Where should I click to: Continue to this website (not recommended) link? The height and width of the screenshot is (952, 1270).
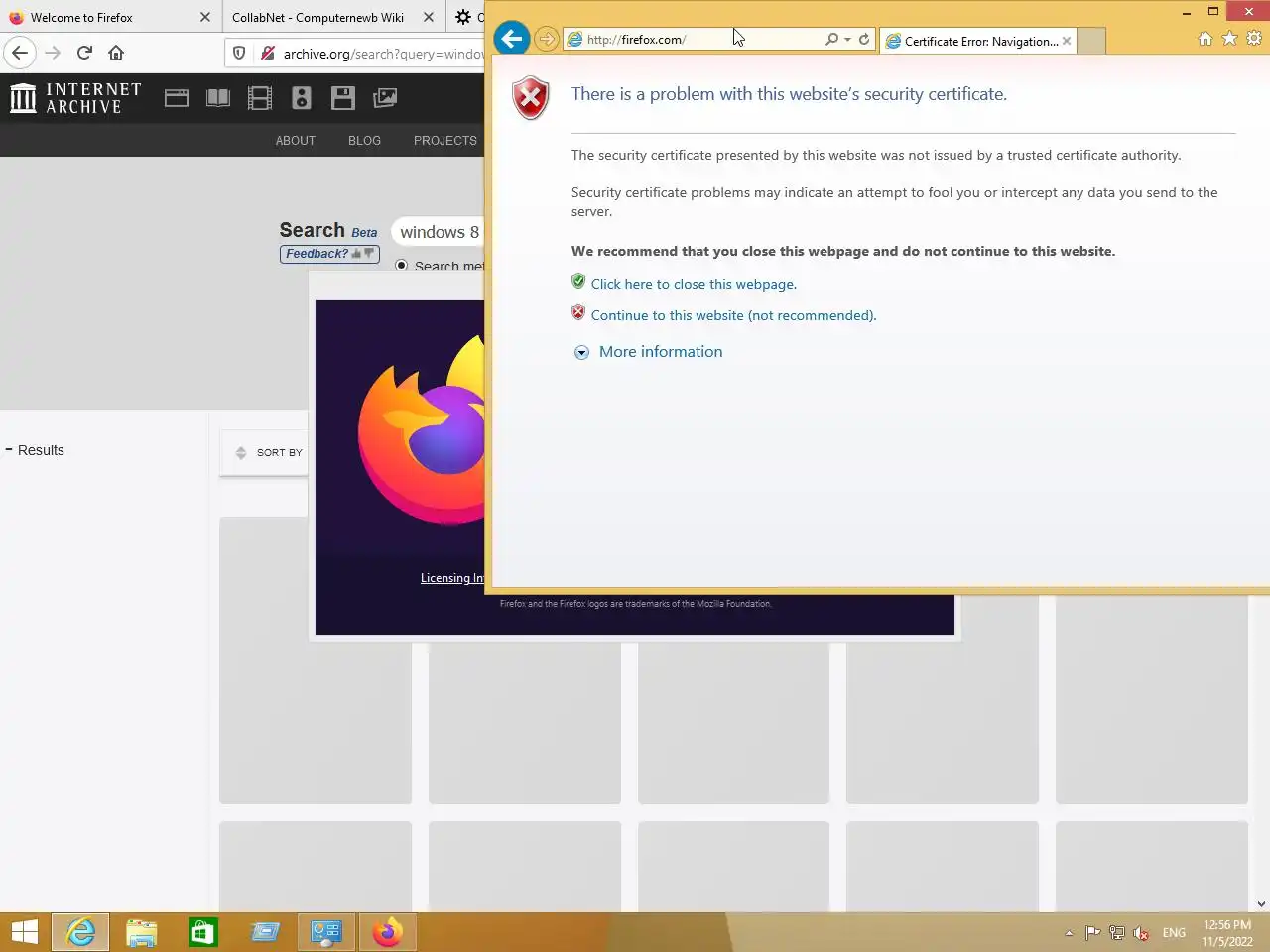pyautogui.click(x=733, y=315)
